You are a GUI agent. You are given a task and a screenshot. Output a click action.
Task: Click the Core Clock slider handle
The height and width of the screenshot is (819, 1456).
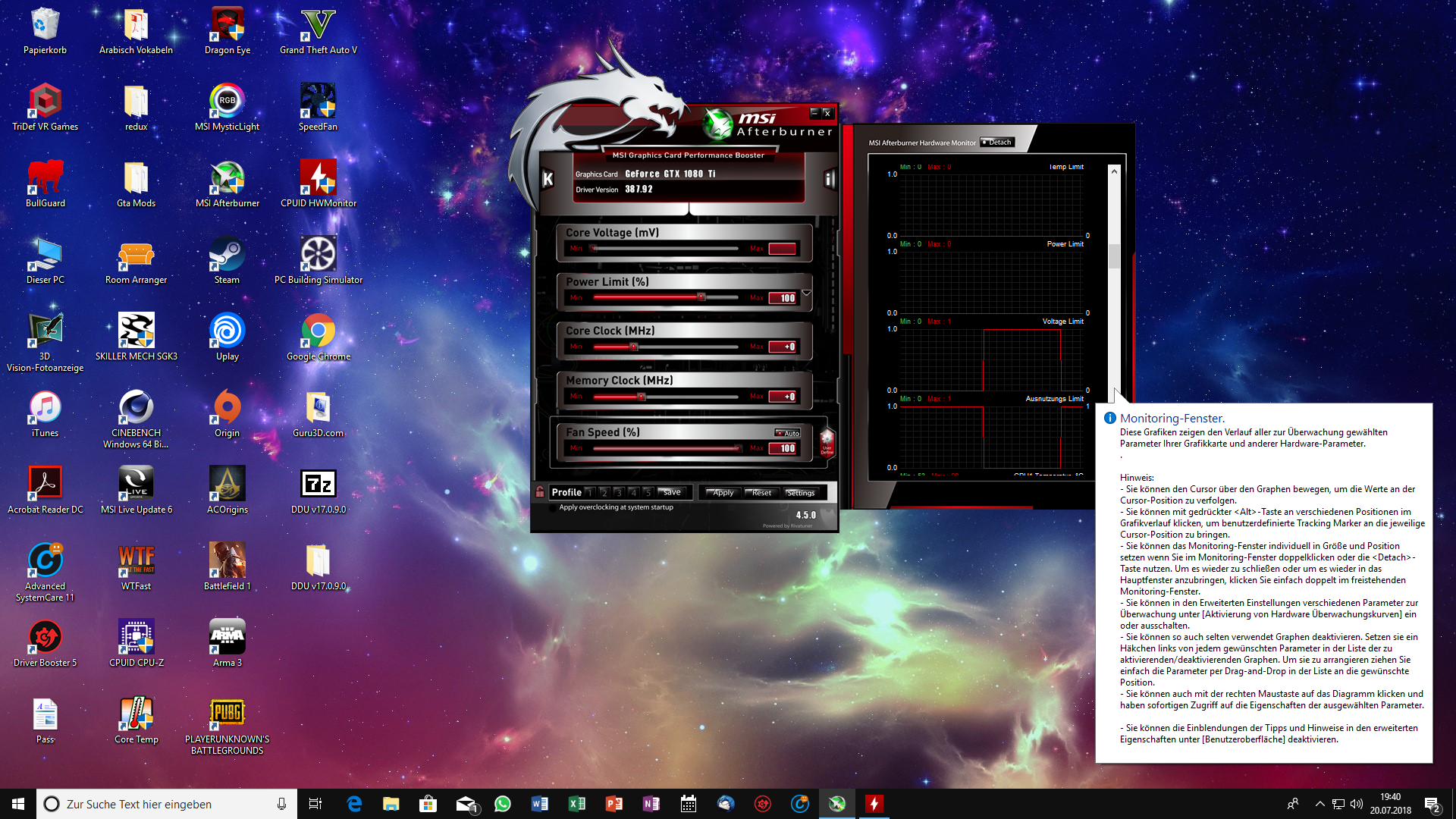click(634, 347)
